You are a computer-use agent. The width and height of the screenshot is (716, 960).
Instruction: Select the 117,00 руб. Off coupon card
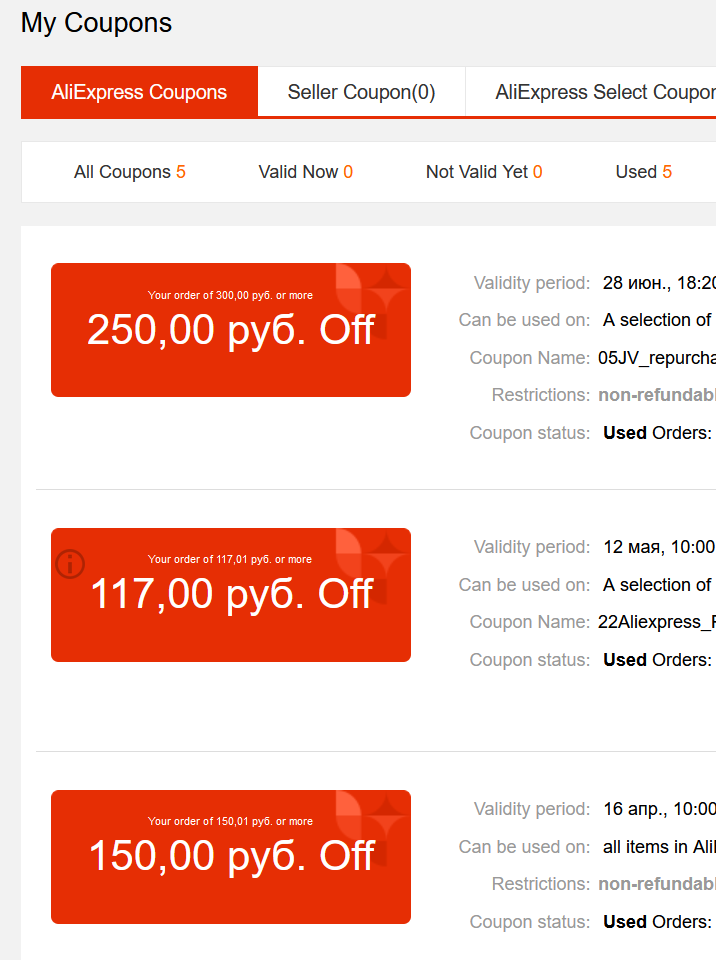[x=231, y=595]
